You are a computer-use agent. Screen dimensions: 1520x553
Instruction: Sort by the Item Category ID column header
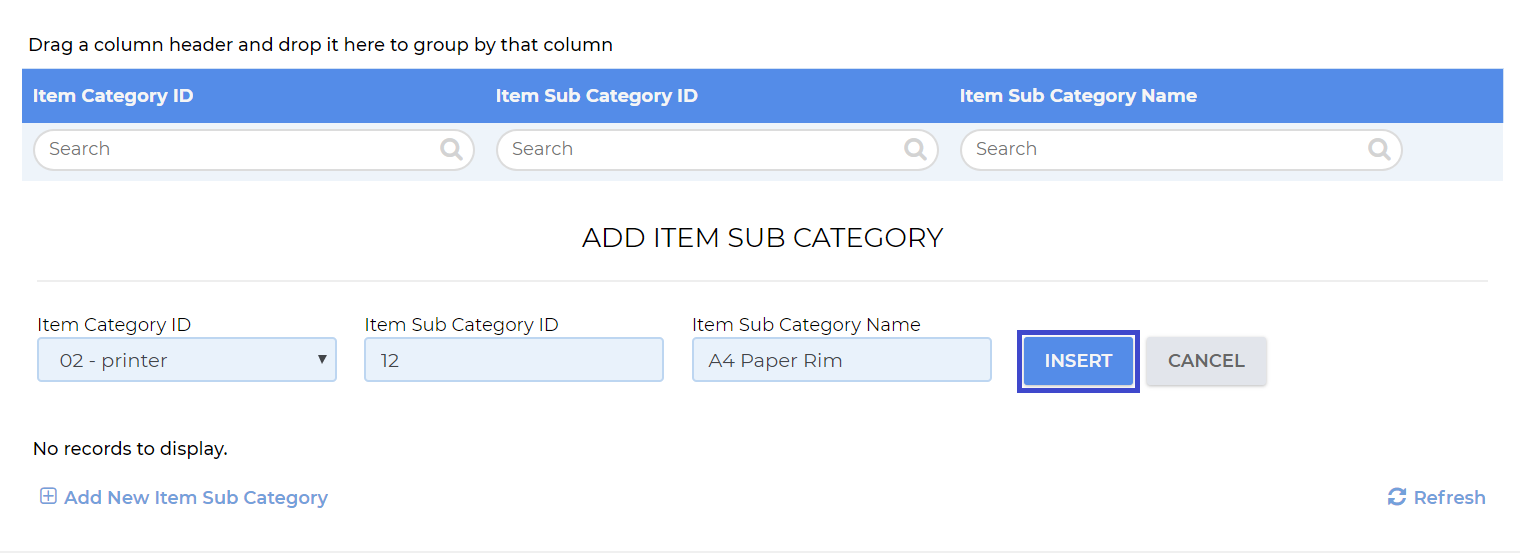point(113,96)
